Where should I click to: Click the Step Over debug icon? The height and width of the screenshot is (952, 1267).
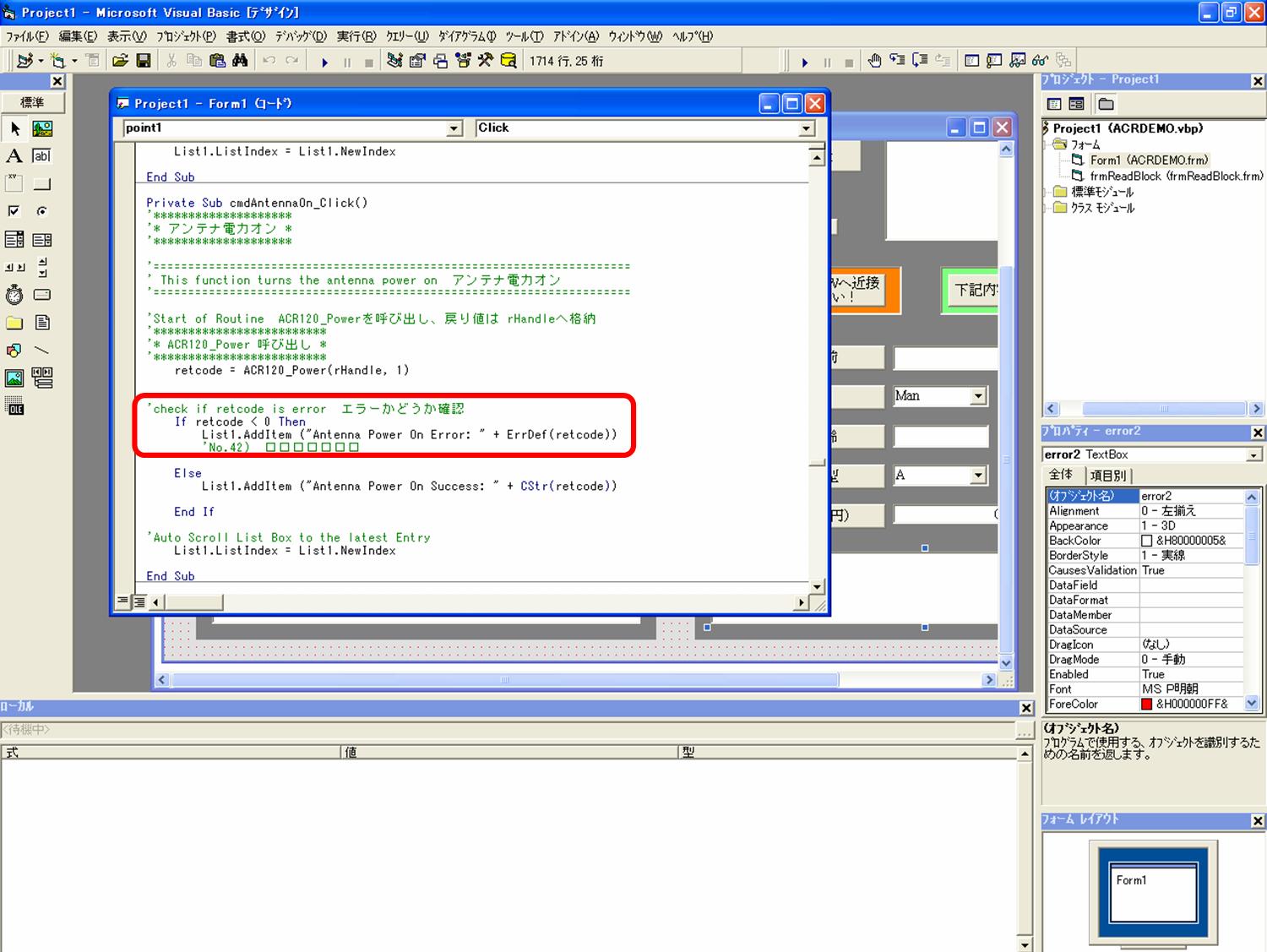(x=921, y=61)
